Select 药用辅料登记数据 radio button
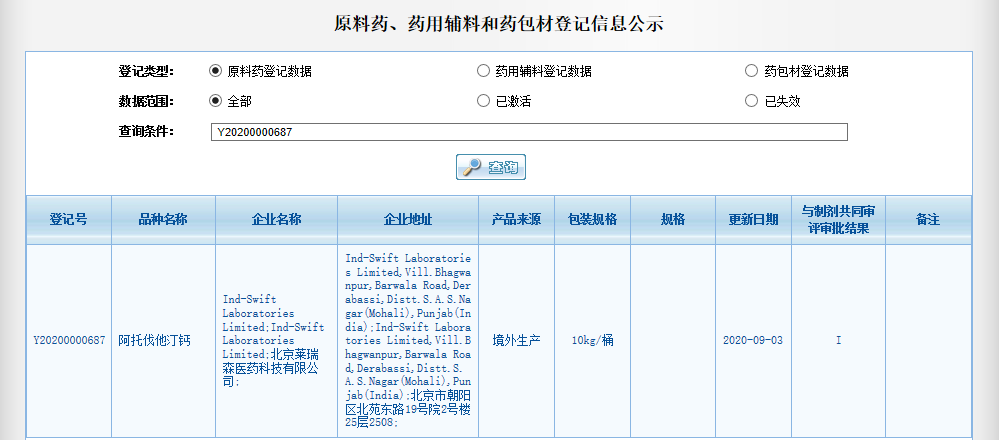This screenshot has height=440, width=999. point(484,71)
